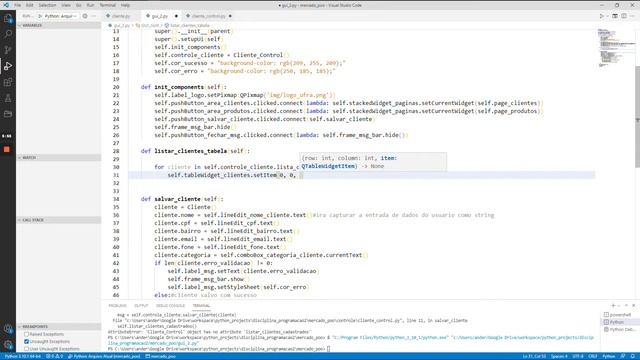Open debug views ellipsis menu

coord(94,16)
